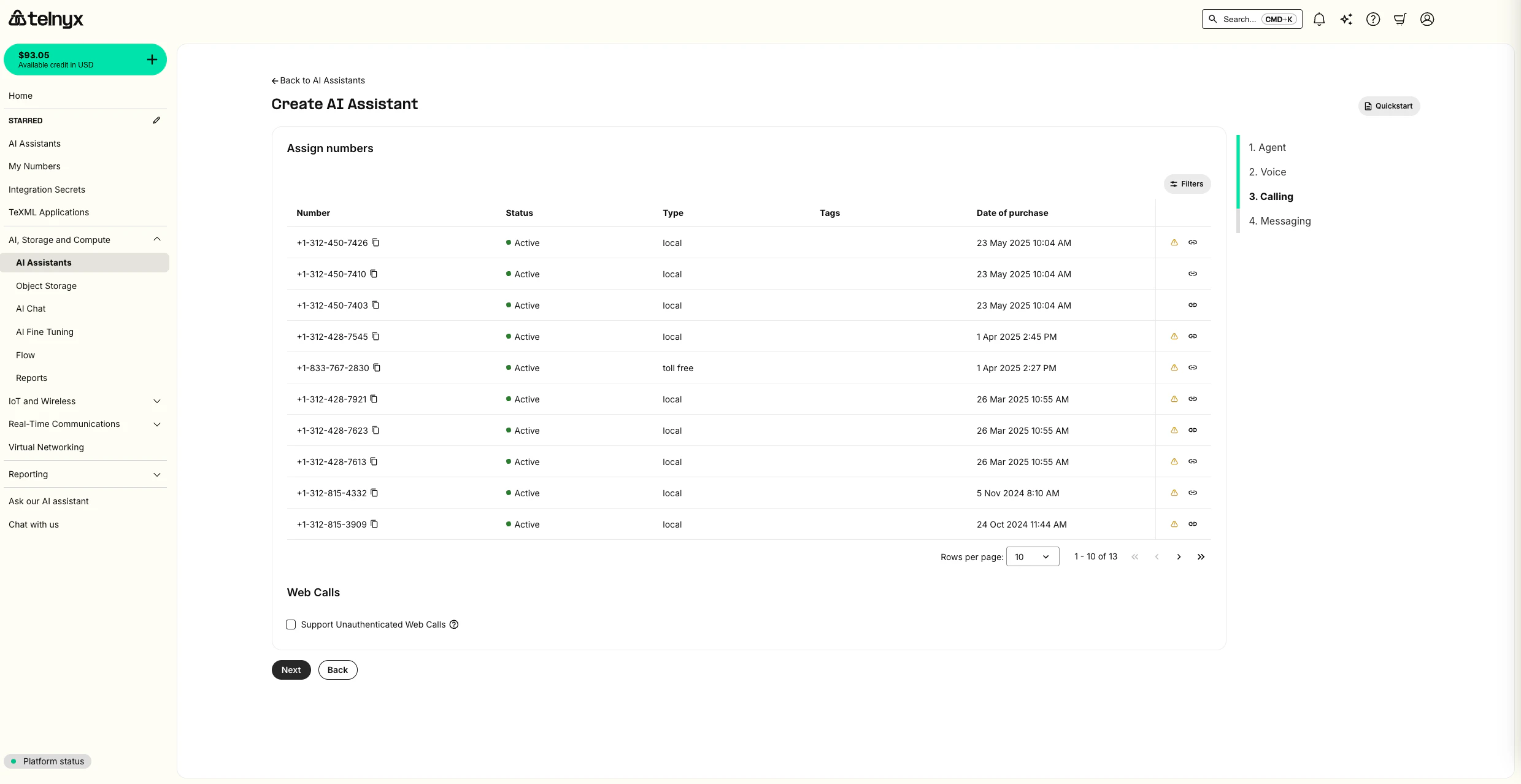Click the link icon on row +1-312-450-7410
Viewport: 1521px width, 784px height.
(1192, 274)
